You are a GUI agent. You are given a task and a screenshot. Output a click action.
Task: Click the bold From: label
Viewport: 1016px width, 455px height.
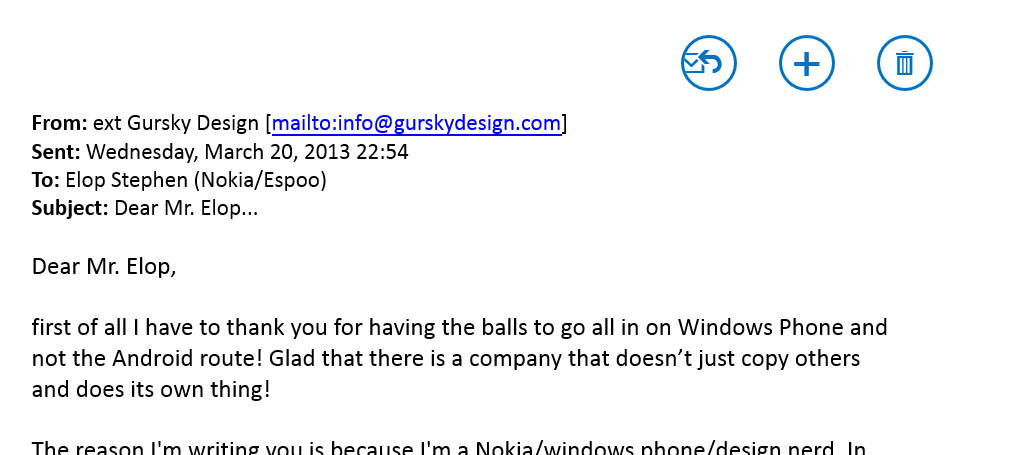60,123
